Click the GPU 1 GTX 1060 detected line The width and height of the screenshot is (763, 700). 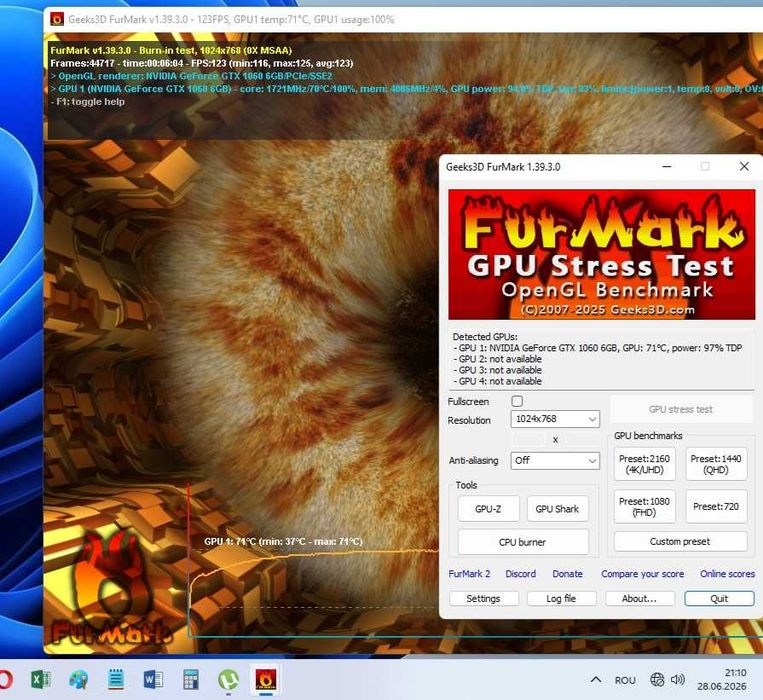pos(598,348)
